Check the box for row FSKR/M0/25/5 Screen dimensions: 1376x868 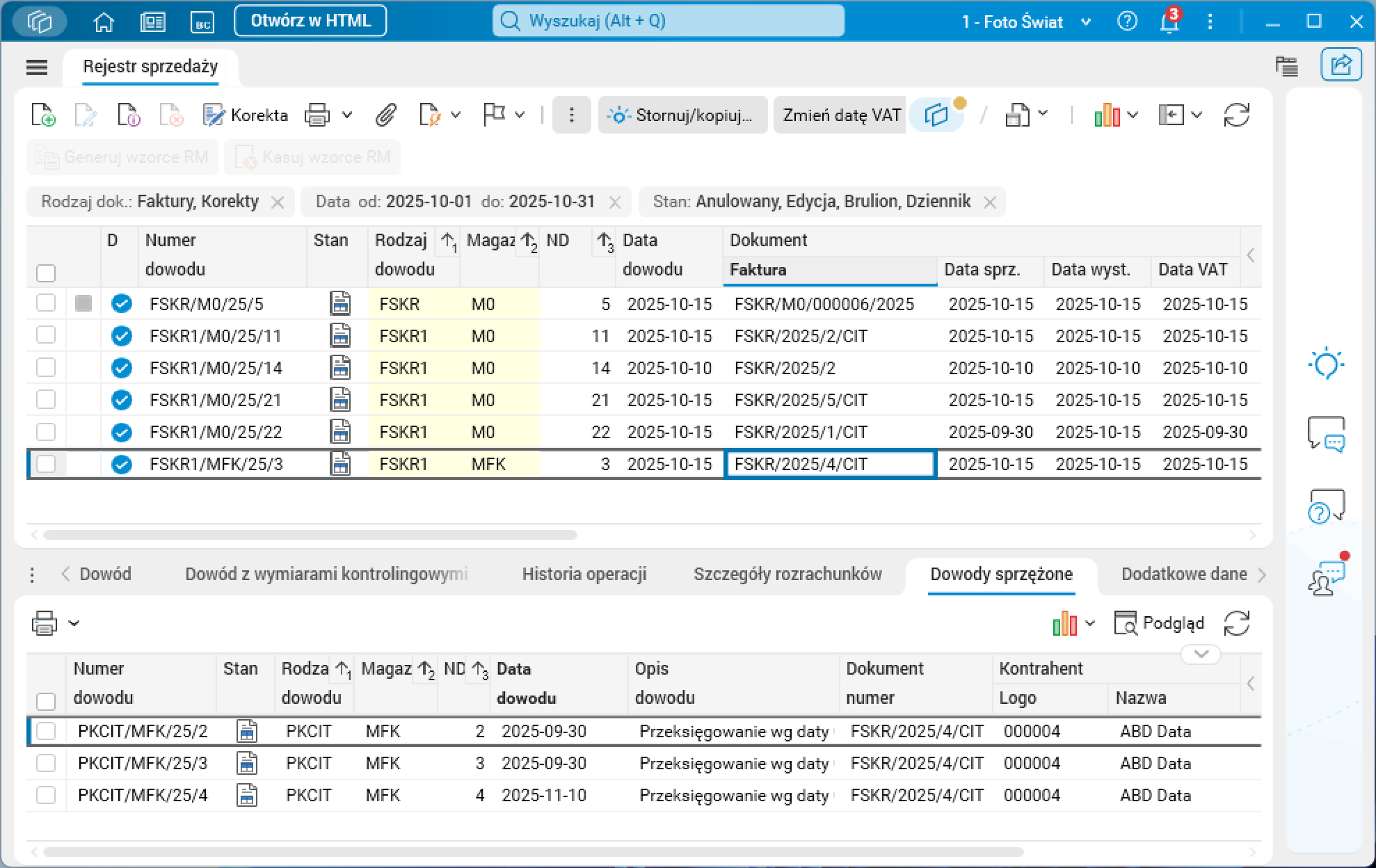pos(46,303)
